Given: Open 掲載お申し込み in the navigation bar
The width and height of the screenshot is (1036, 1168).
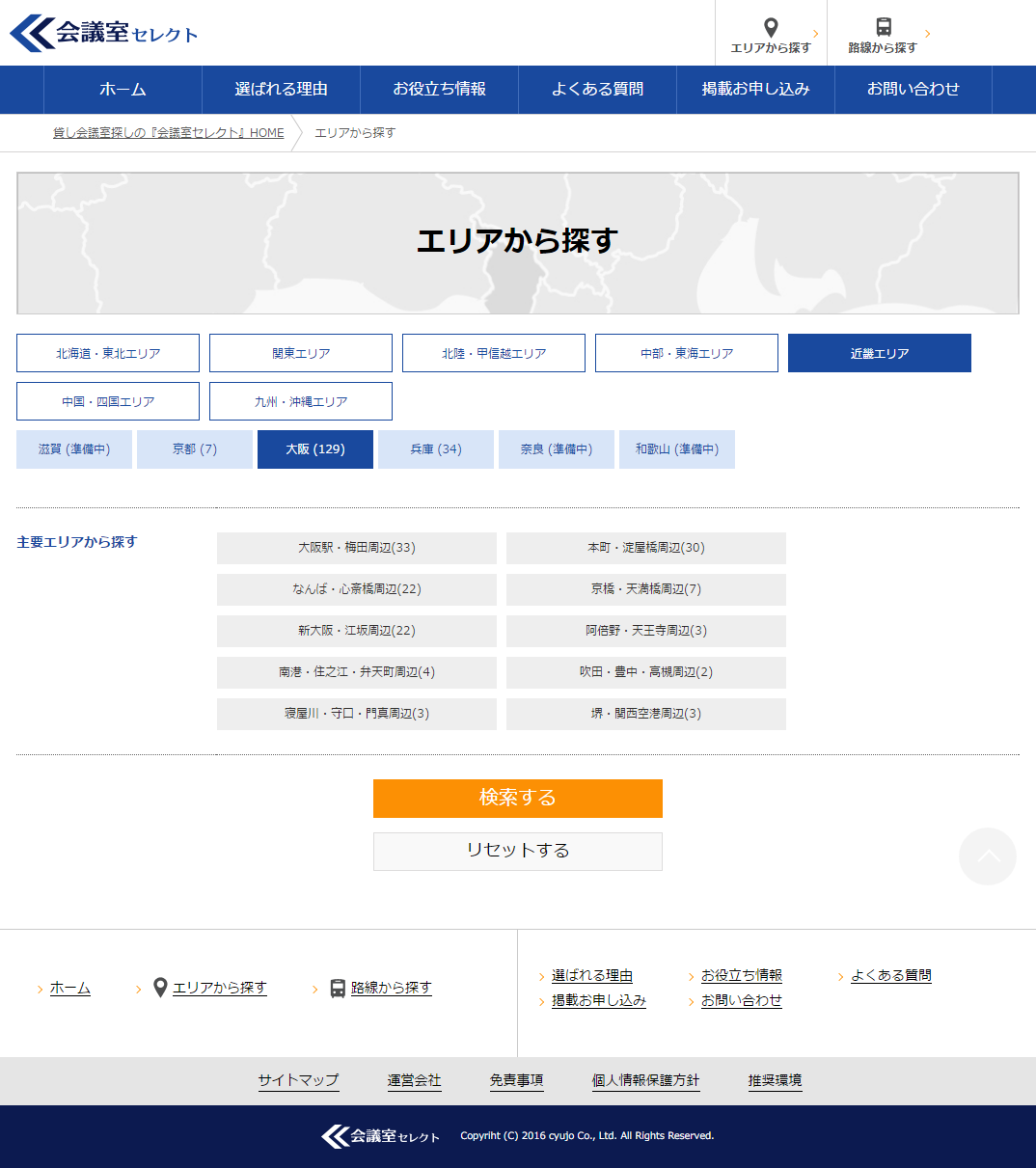Looking at the screenshot, I should coord(755,90).
